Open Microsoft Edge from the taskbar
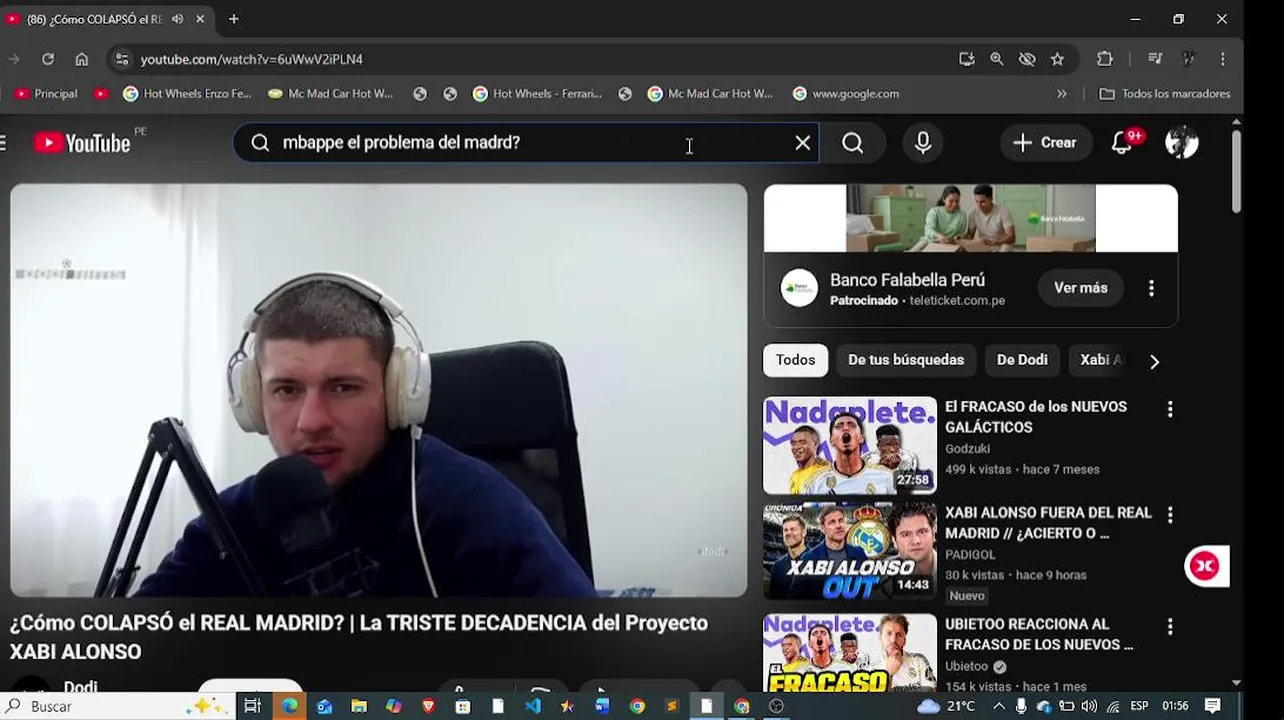This screenshot has width=1284, height=720. pos(289,706)
